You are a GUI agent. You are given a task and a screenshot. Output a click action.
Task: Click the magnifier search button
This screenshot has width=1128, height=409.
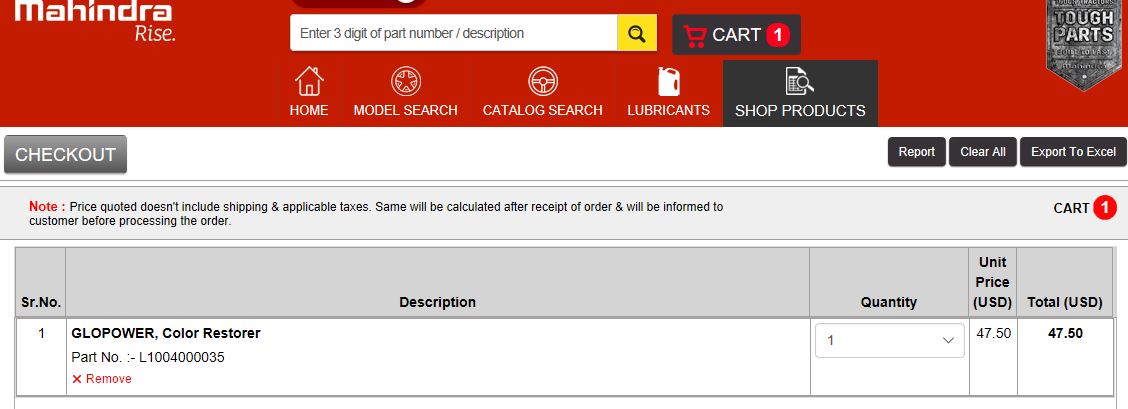pyautogui.click(x=637, y=33)
